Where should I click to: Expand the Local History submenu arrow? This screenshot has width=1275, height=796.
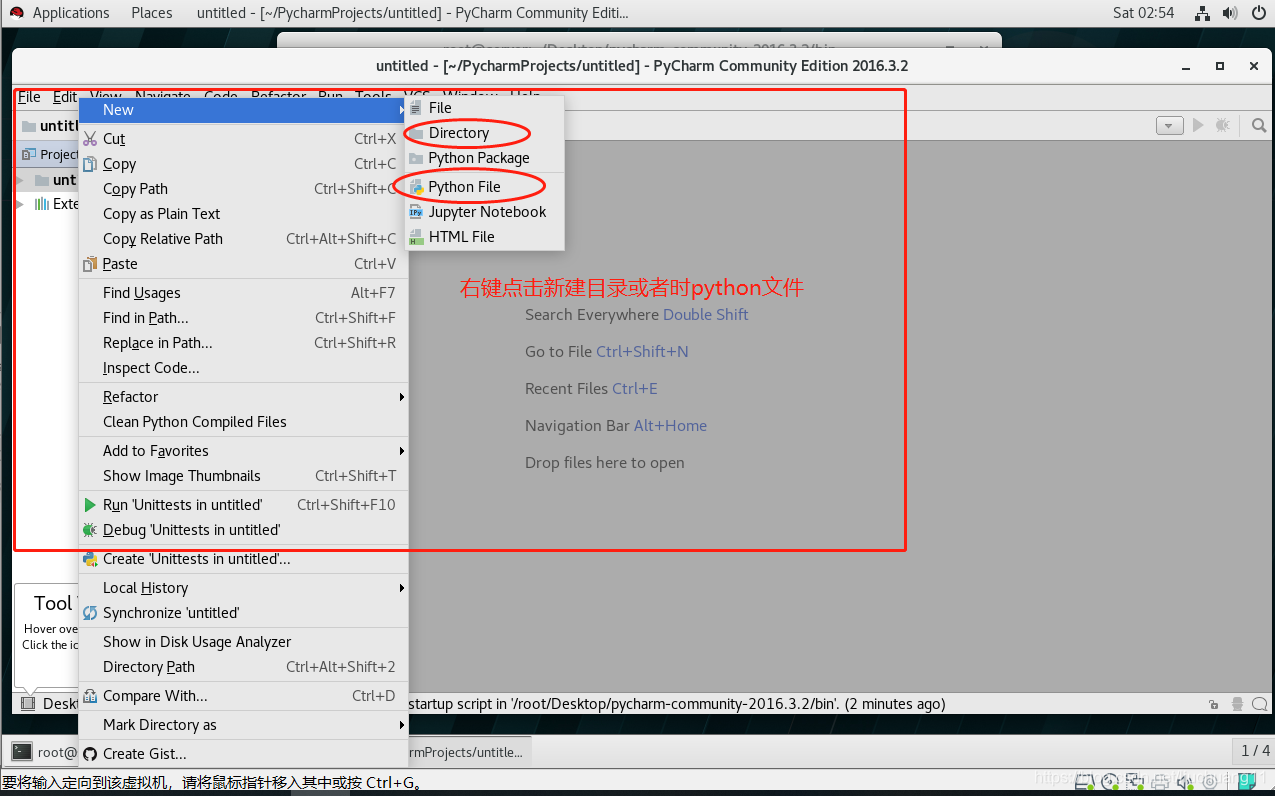(402, 588)
